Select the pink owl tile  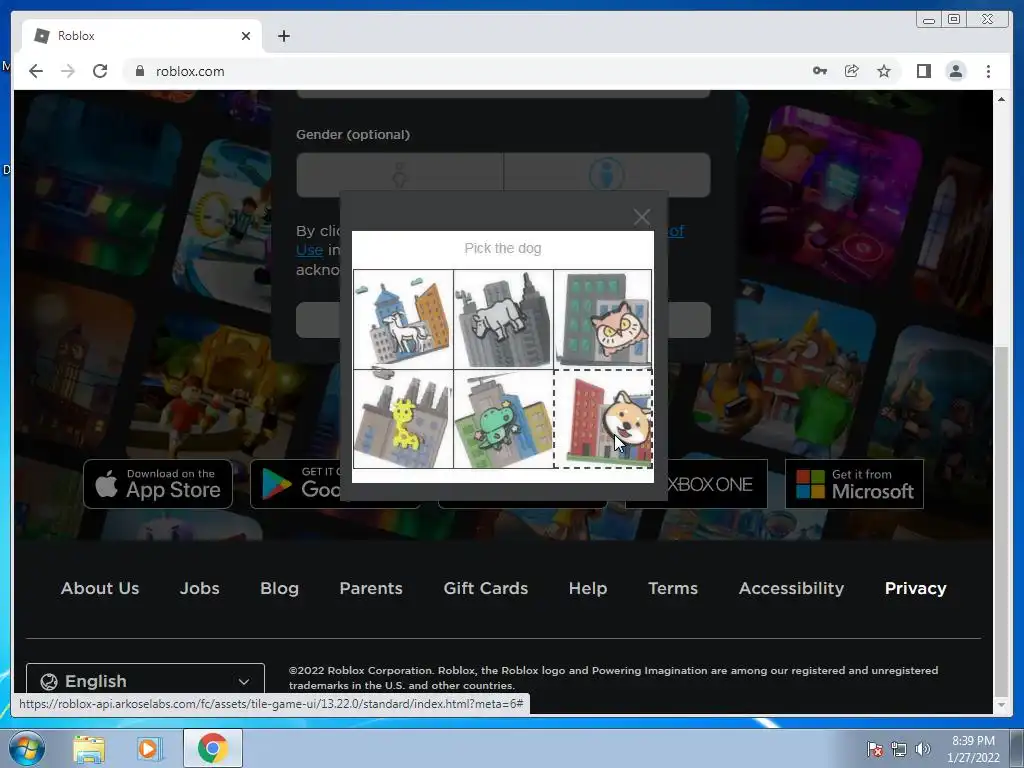click(x=603, y=319)
